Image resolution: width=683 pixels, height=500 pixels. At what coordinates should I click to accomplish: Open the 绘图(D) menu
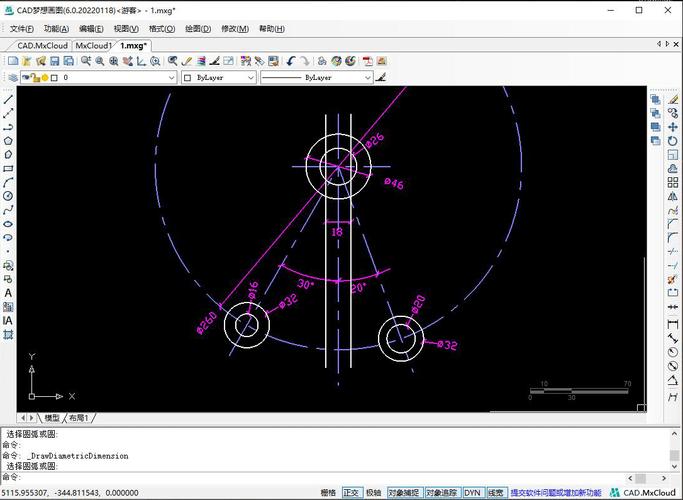coord(198,29)
